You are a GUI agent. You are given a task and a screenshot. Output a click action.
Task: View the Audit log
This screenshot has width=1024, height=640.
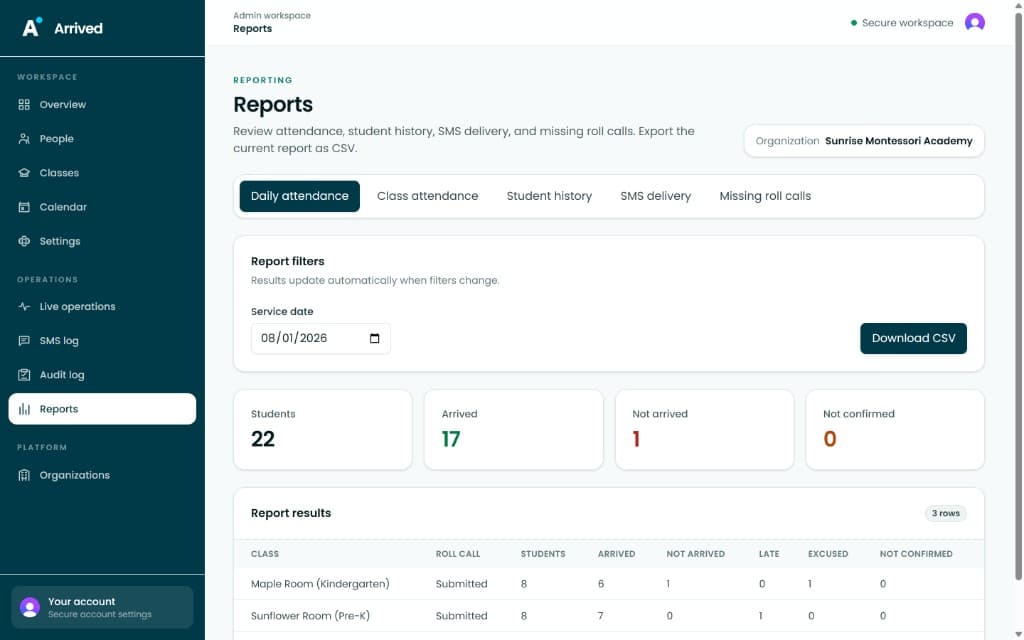click(102, 375)
